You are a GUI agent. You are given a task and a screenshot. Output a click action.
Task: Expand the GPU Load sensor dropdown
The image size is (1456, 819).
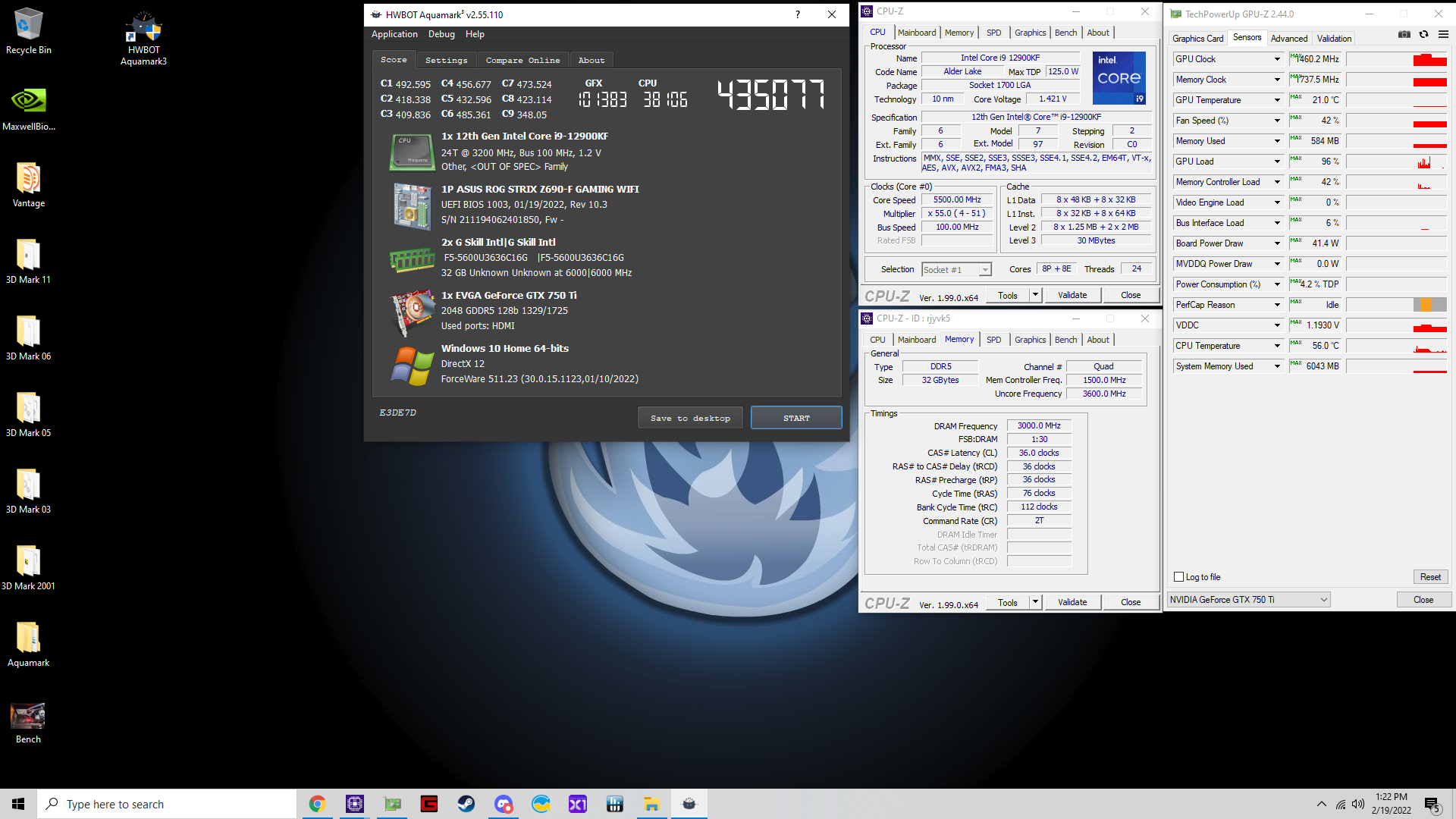(1277, 162)
